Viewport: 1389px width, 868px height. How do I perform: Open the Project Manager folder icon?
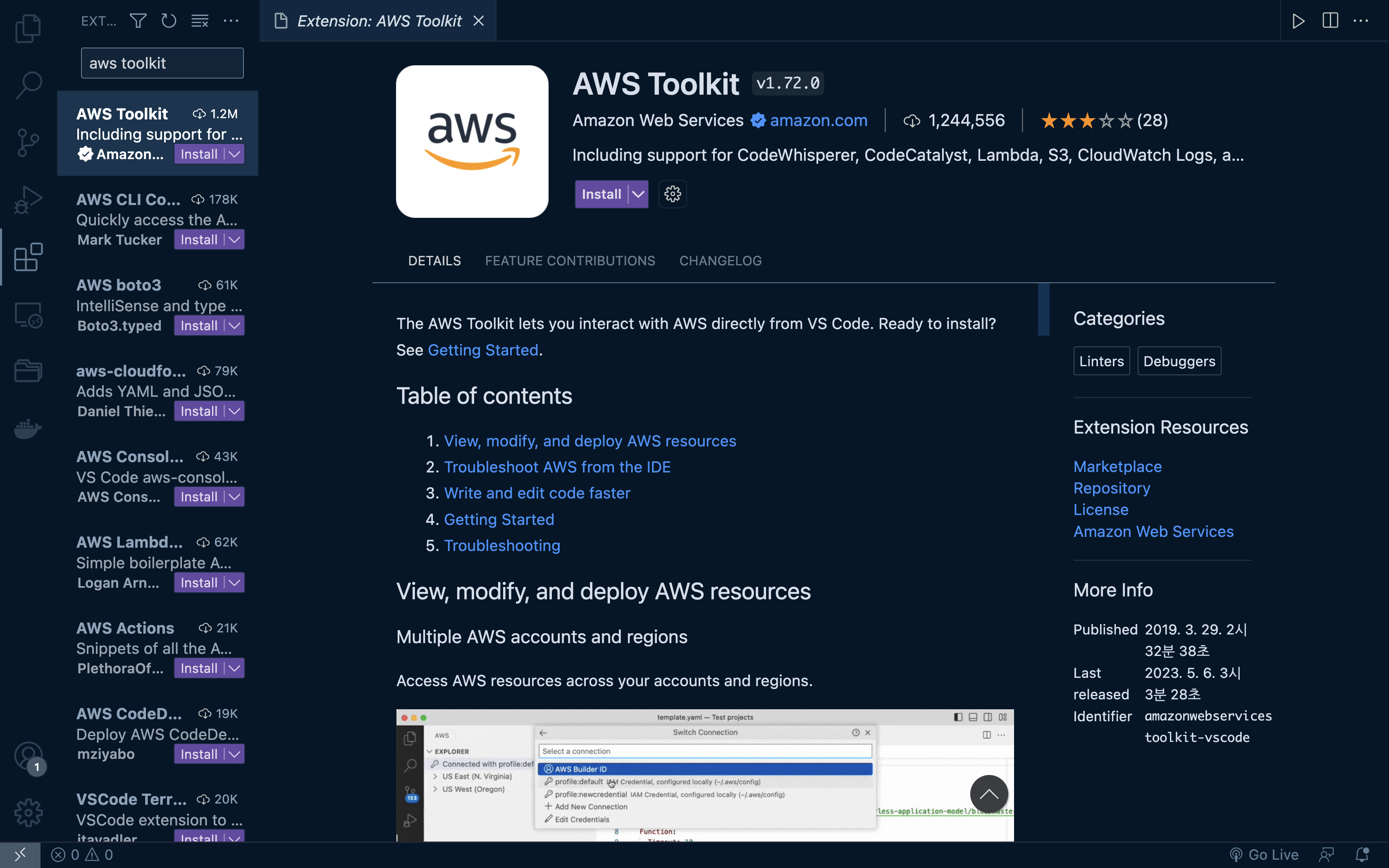pyautogui.click(x=28, y=371)
